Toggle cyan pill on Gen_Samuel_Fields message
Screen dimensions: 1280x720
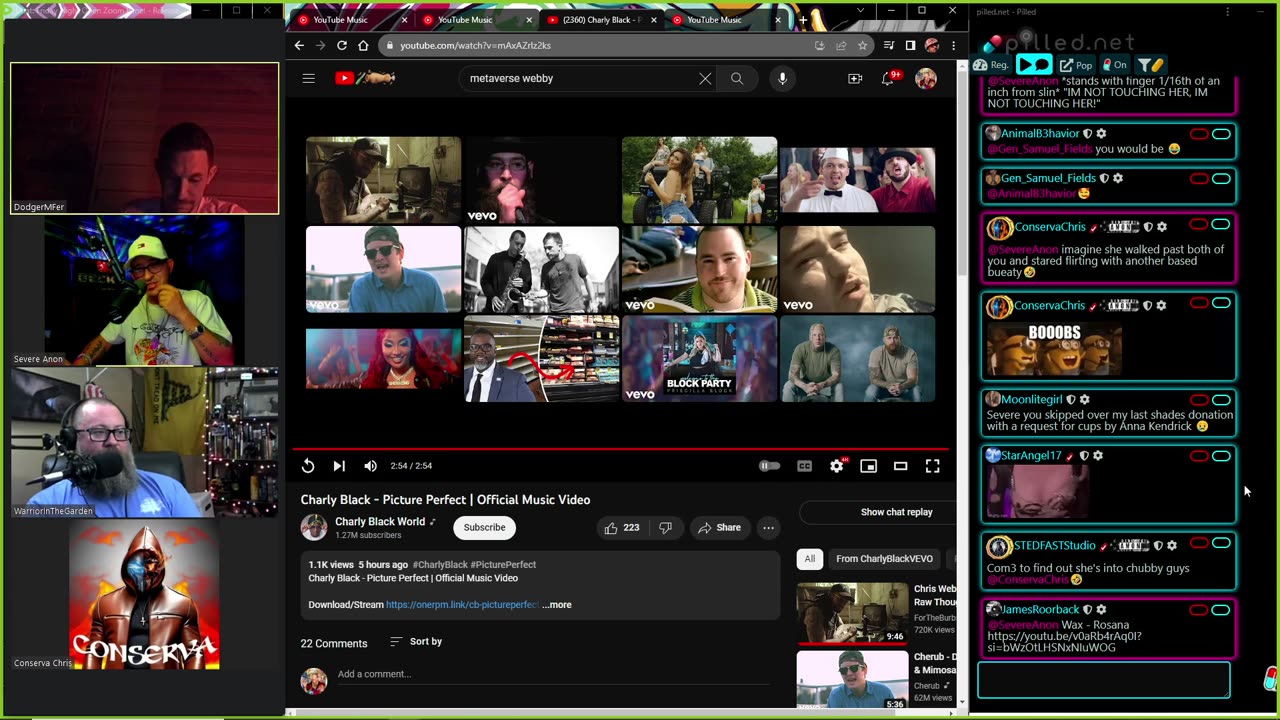tap(1221, 179)
